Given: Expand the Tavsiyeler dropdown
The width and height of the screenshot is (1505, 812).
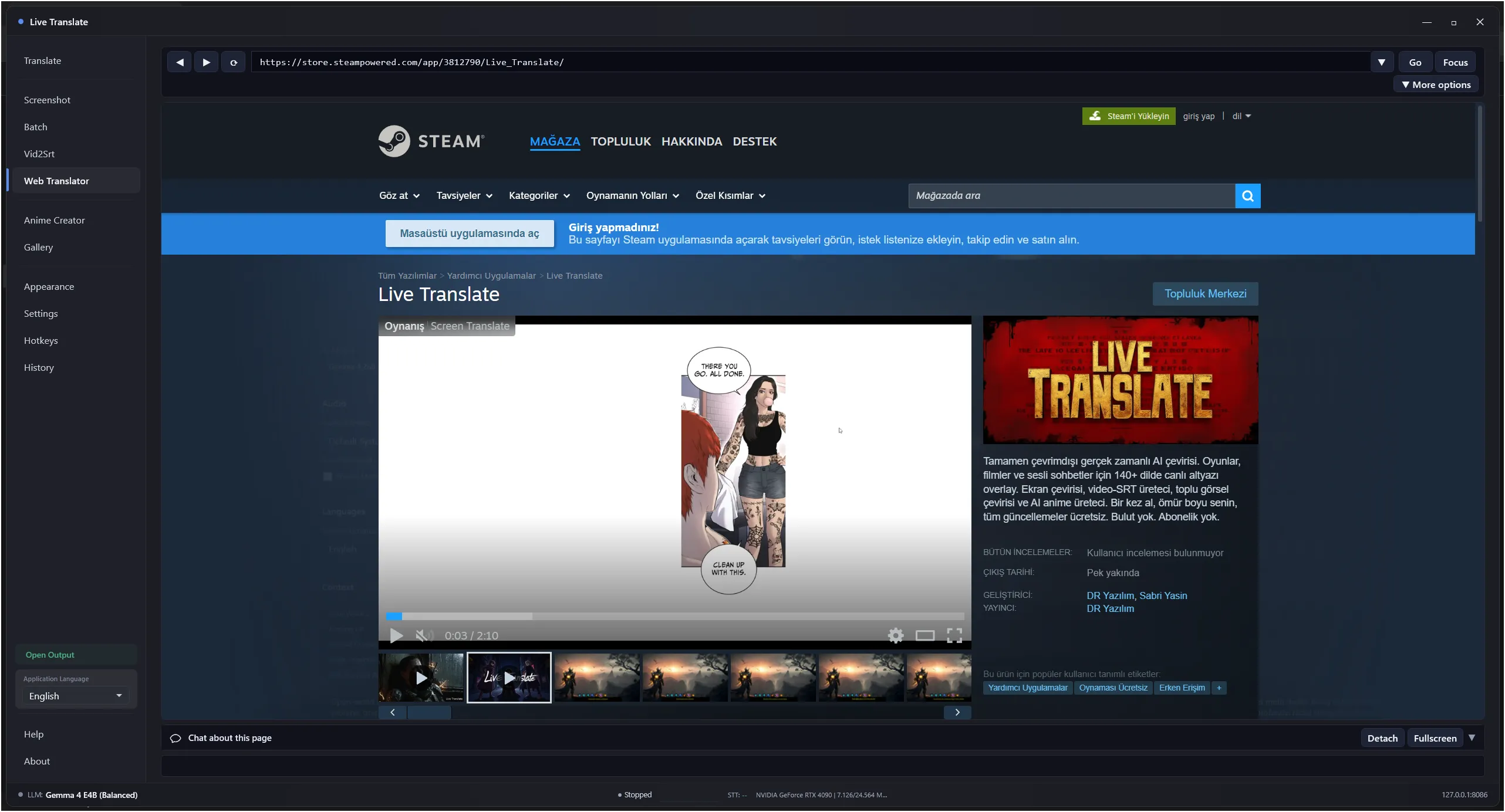Looking at the screenshot, I should tap(464, 195).
